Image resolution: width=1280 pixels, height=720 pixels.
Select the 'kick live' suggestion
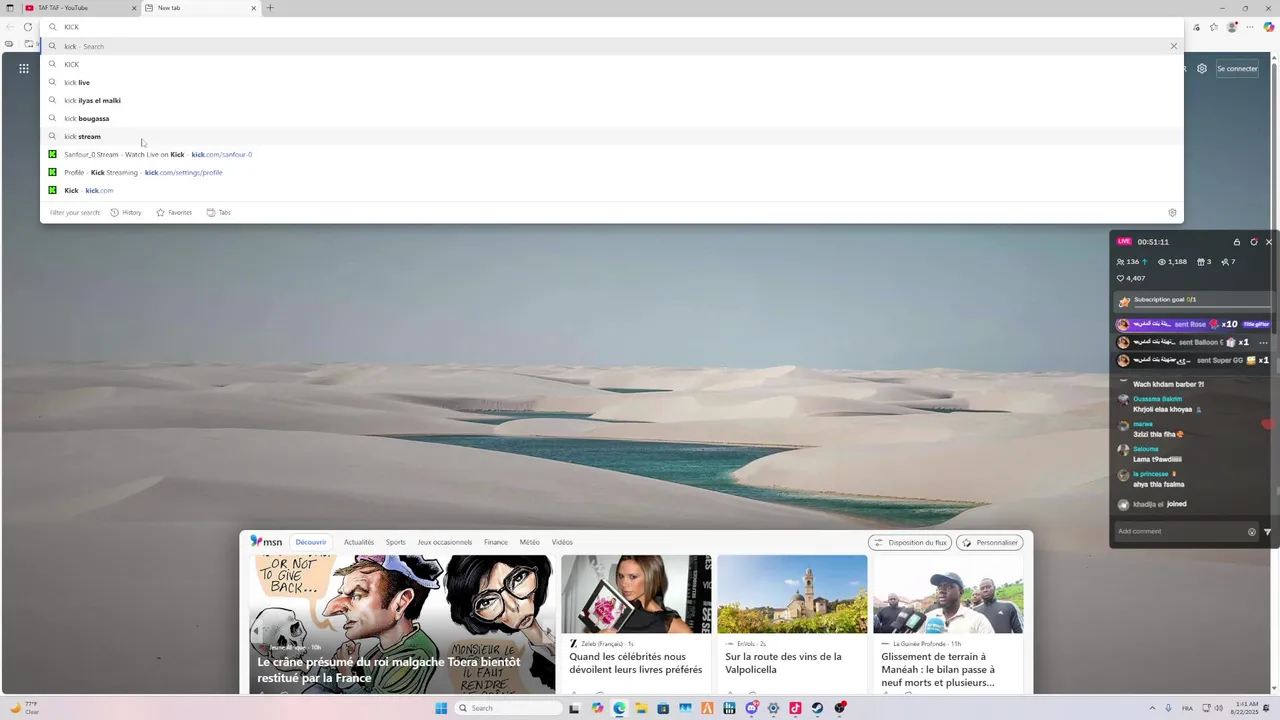[611, 82]
